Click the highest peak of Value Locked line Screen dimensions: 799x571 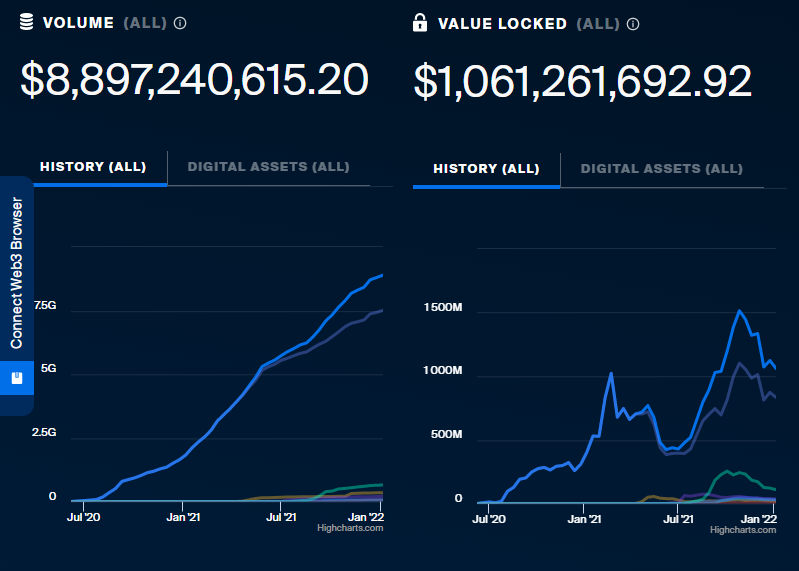739,311
